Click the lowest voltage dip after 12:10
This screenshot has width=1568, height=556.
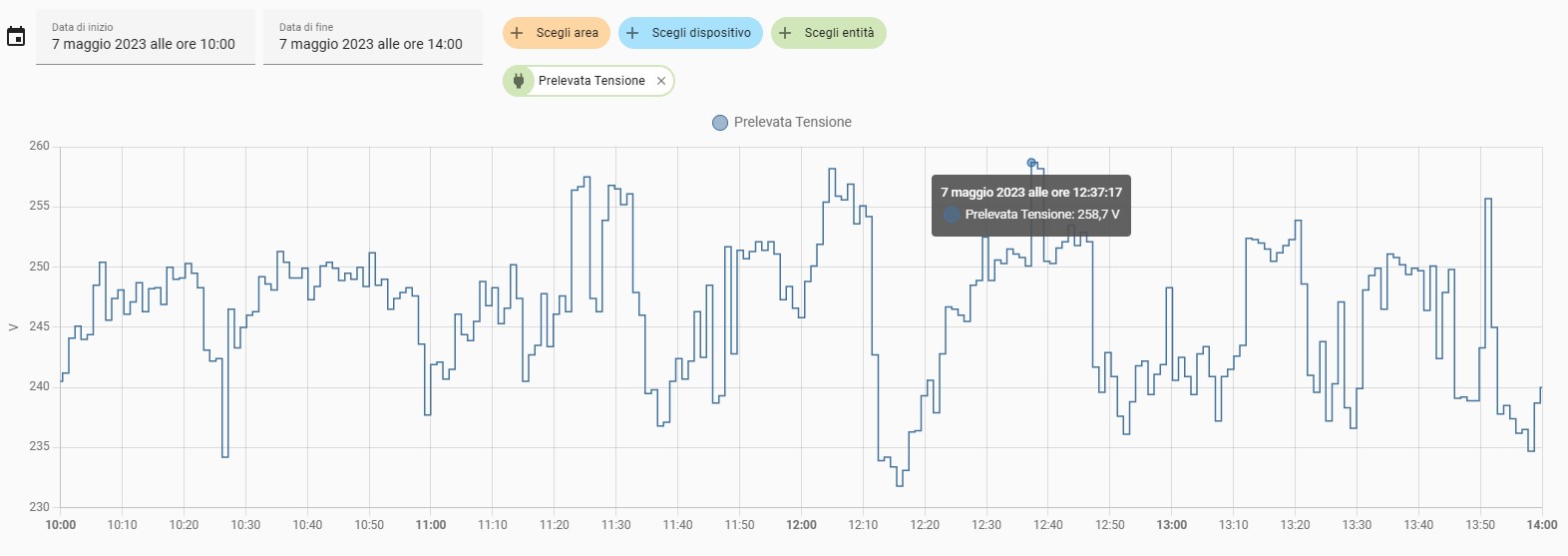pos(900,485)
